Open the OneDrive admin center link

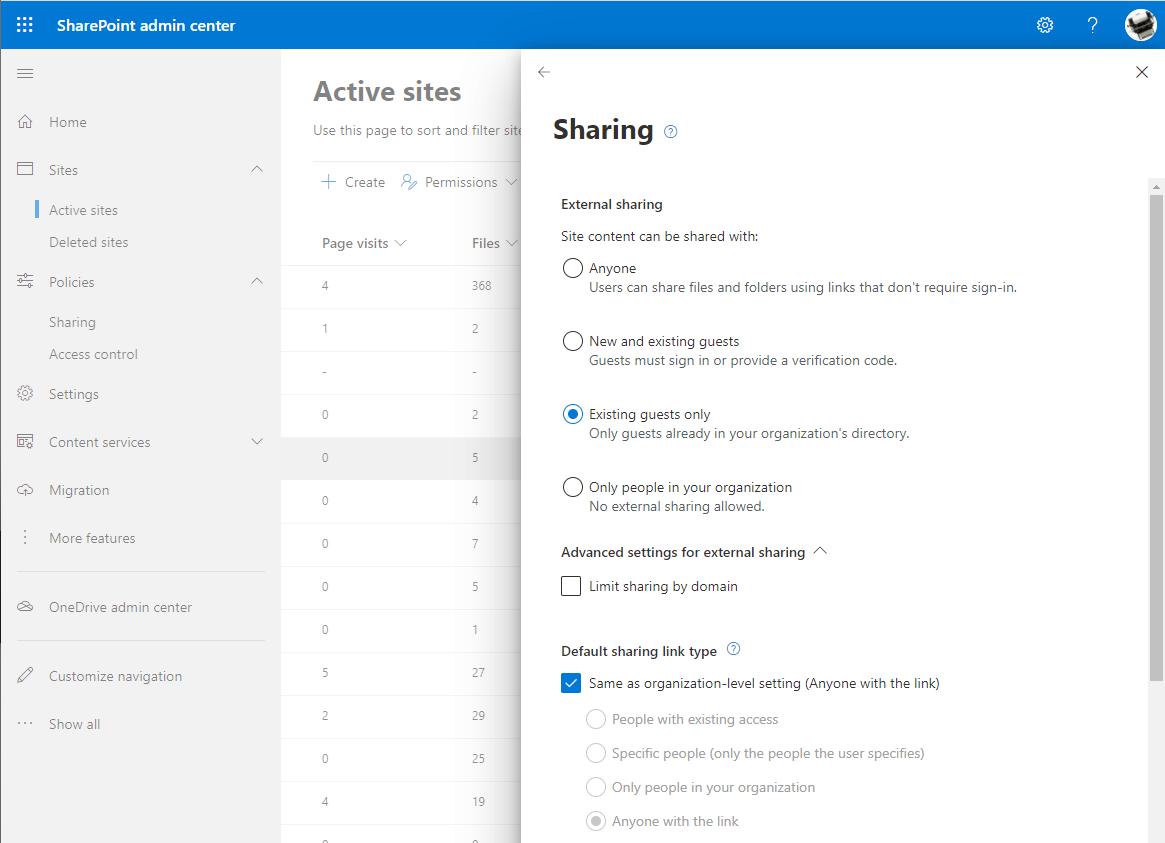[x=120, y=607]
